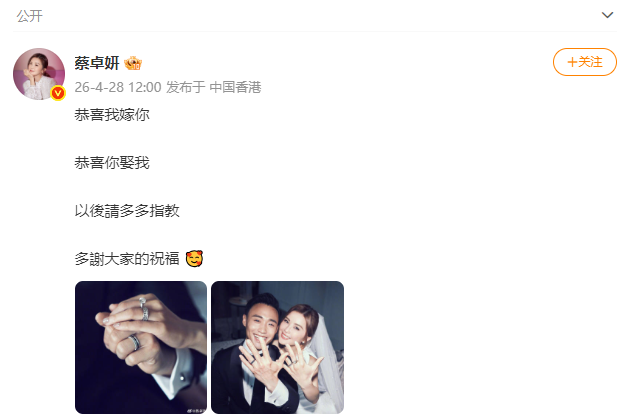Click the 发布于 中国香港 location text
This screenshot has width=634, height=415.
click(x=213, y=87)
